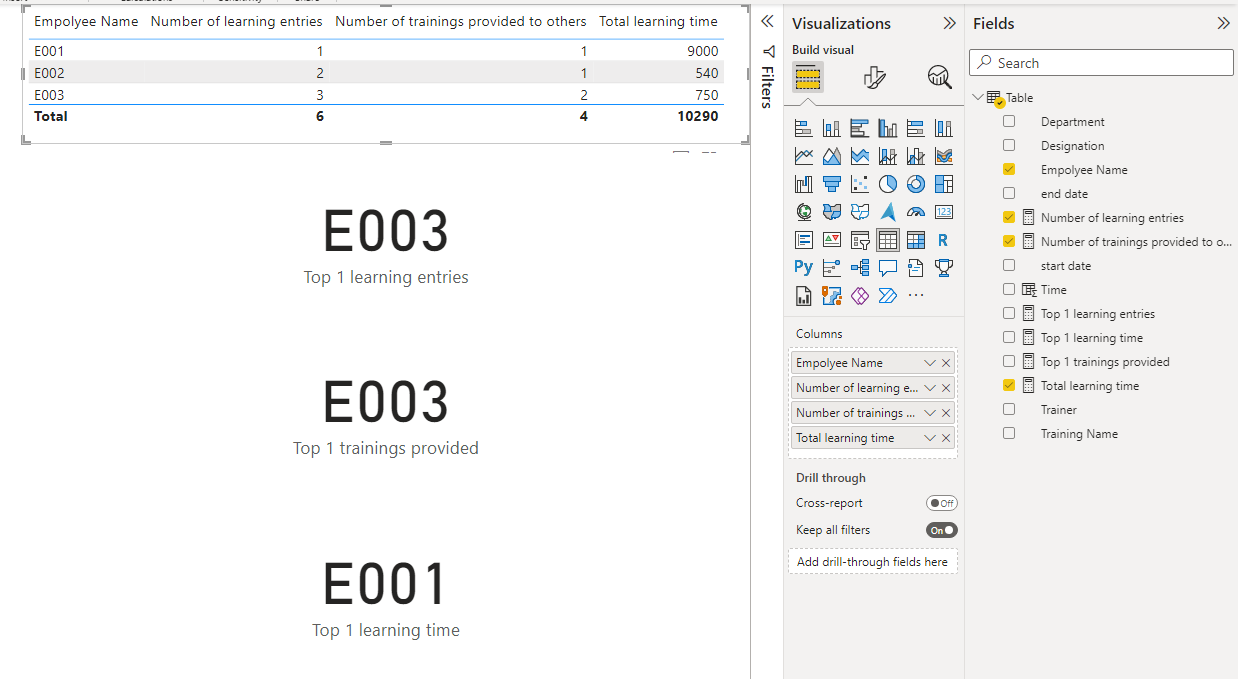The width and height of the screenshot is (1238, 679).
Task: Select the Slicer visual
Action: (x=859, y=240)
